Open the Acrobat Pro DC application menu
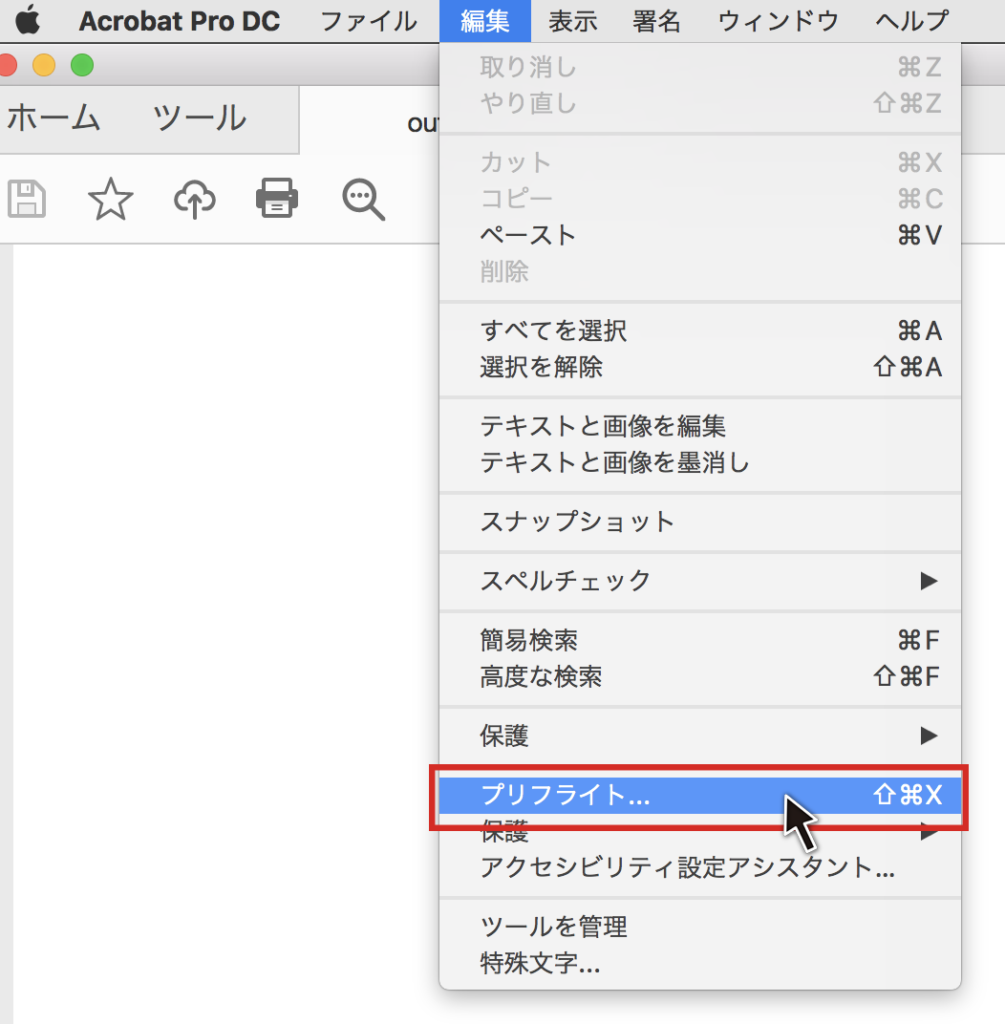1005x1024 pixels. click(x=180, y=21)
